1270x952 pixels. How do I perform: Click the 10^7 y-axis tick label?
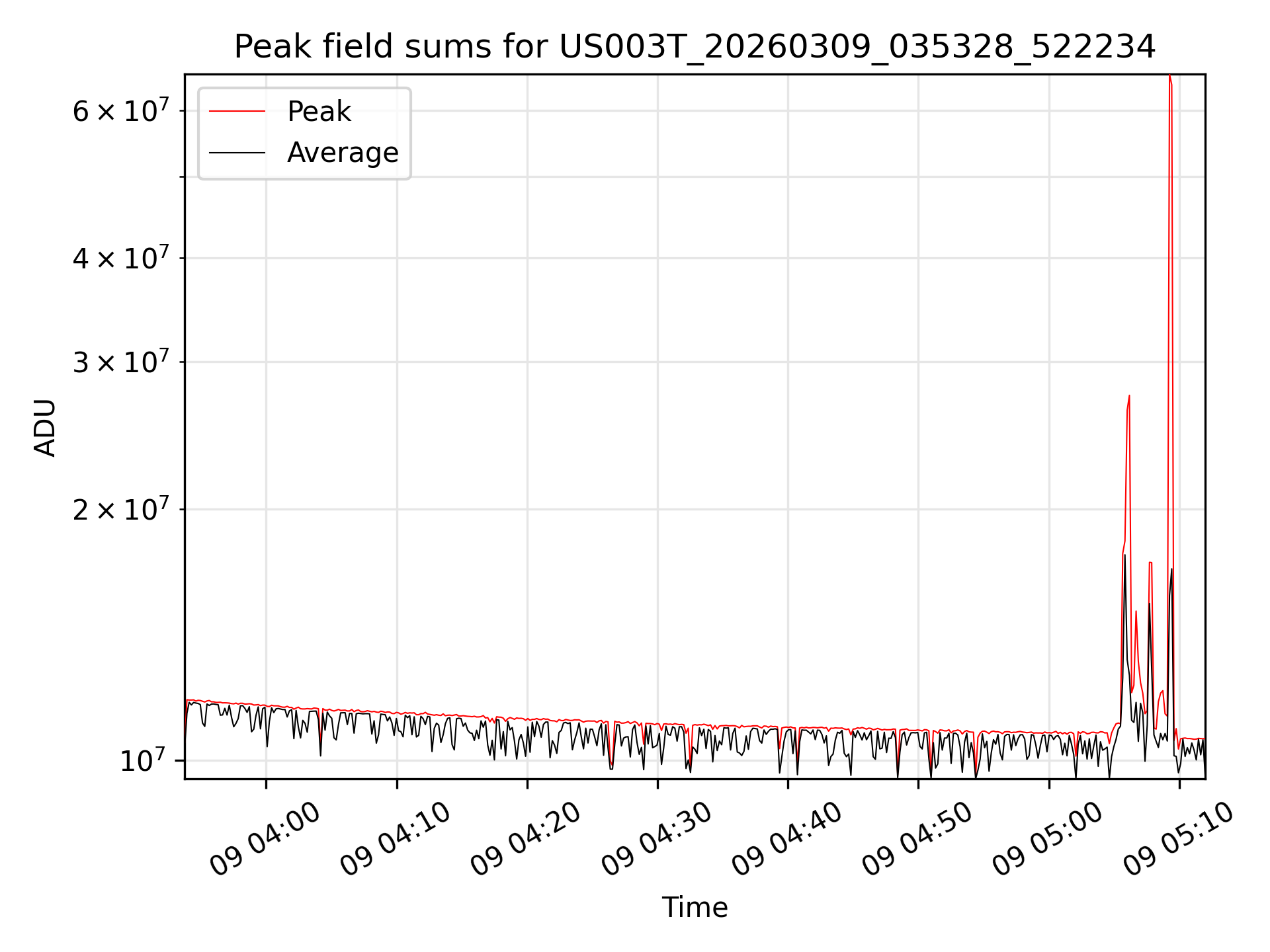click(144, 760)
